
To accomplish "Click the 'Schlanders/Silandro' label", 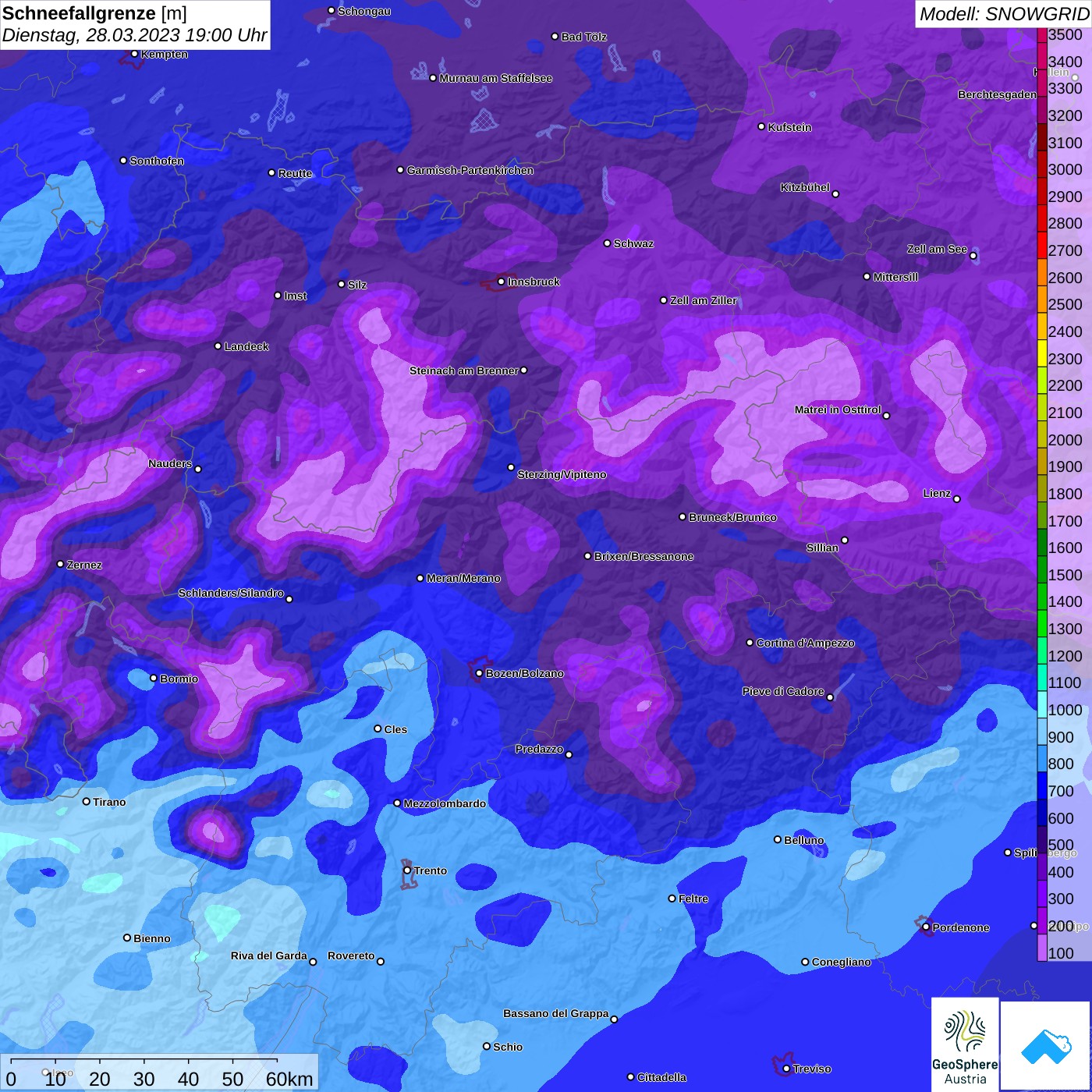I will (x=231, y=593).
